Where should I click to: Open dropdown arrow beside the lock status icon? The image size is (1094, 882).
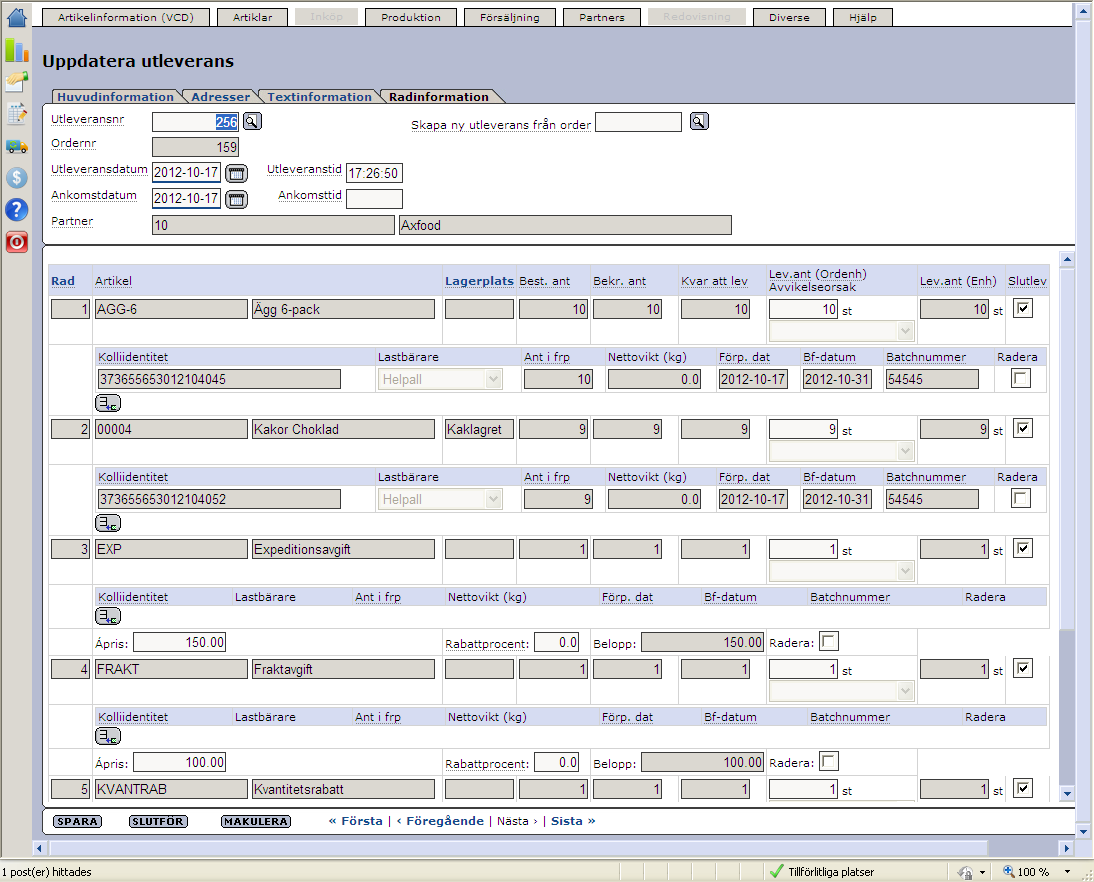pos(982,872)
